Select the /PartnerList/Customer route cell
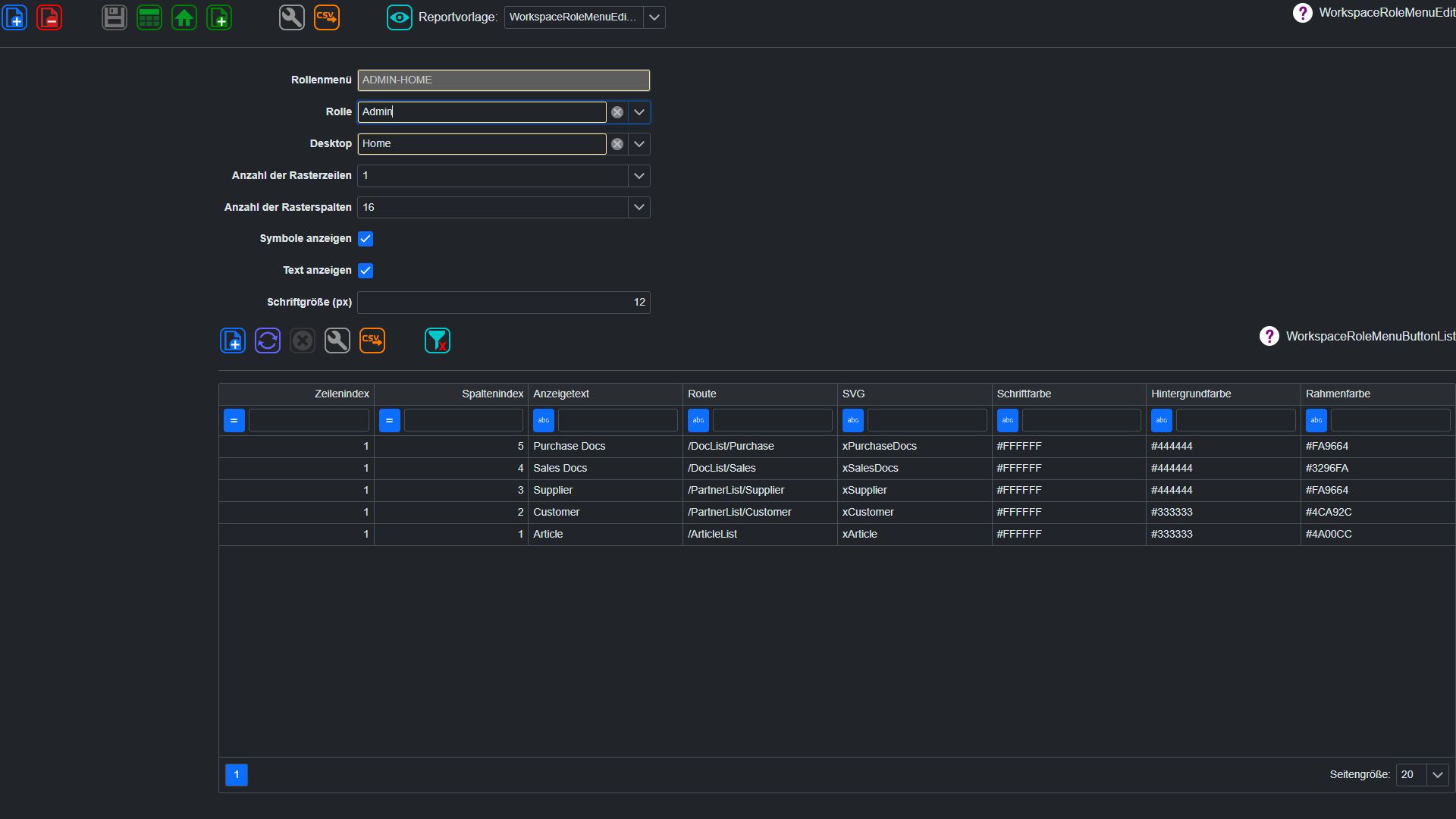This screenshot has height=819, width=1456. coord(760,513)
